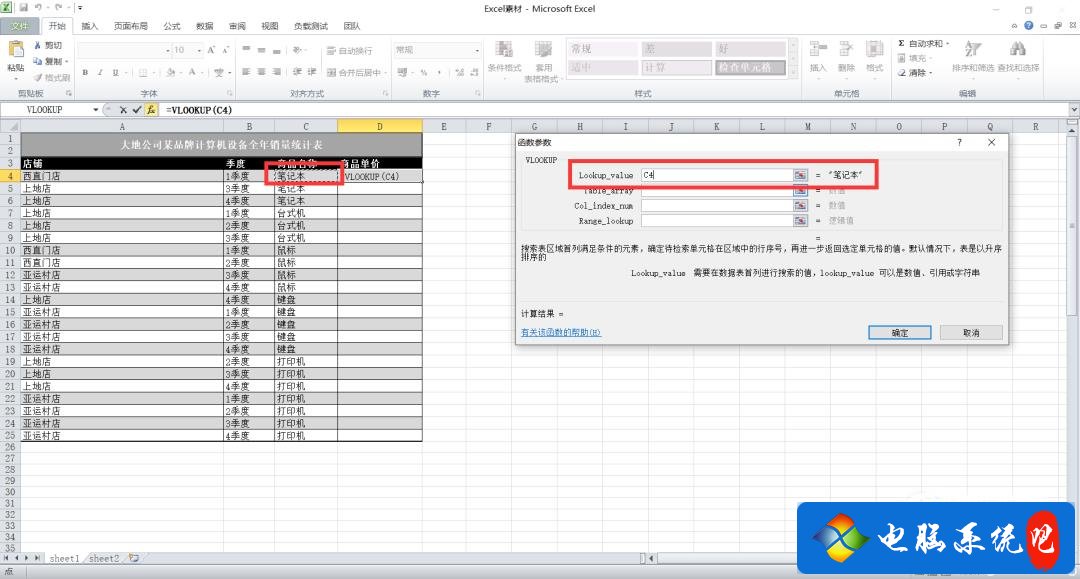Screen dimensions: 1080x579
Task: Apply the 检查单元格 cell style
Action: coord(750,67)
